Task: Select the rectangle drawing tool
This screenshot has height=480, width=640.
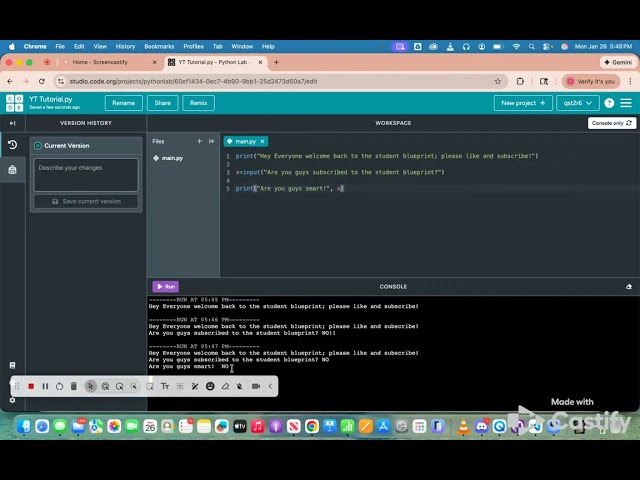Action: 150,386
